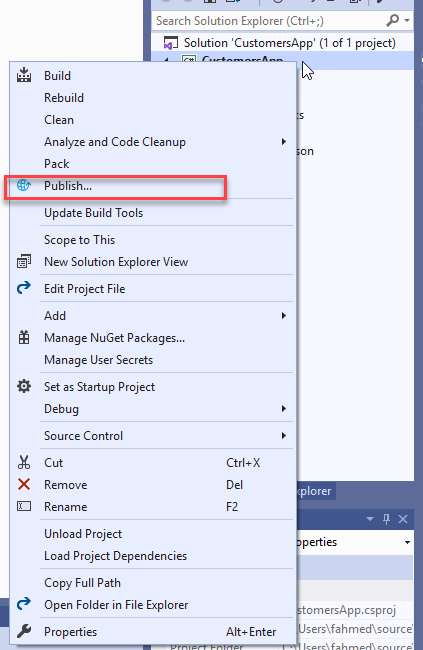
Task: Click the Rename icon
Action: click(x=24, y=506)
